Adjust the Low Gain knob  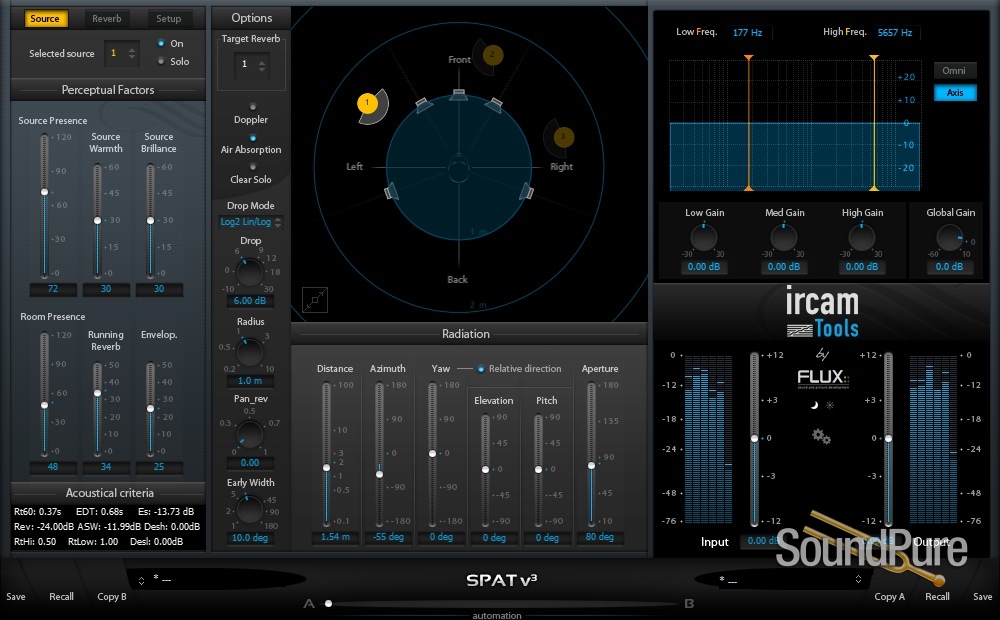(704, 239)
